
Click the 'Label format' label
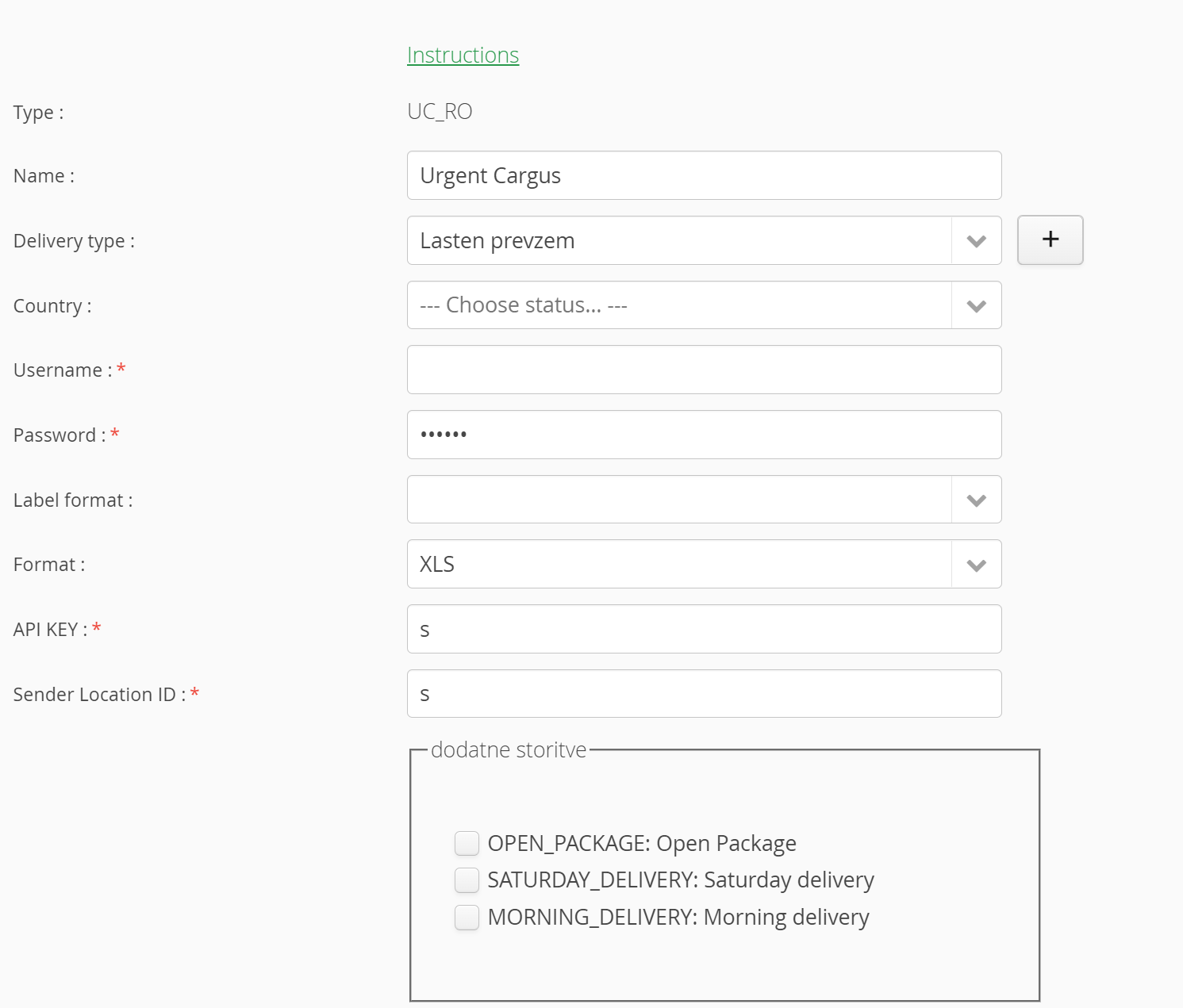point(73,500)
